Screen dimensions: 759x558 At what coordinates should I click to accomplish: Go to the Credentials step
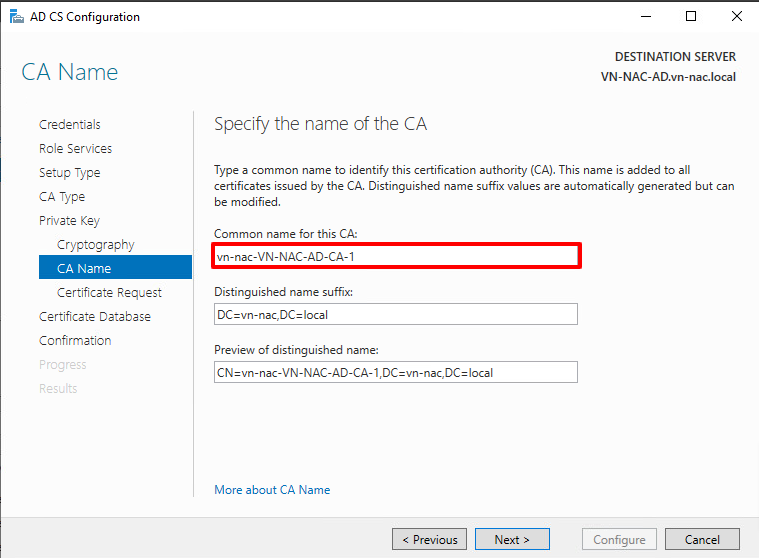pyautogui.click(x=70, y=125)
